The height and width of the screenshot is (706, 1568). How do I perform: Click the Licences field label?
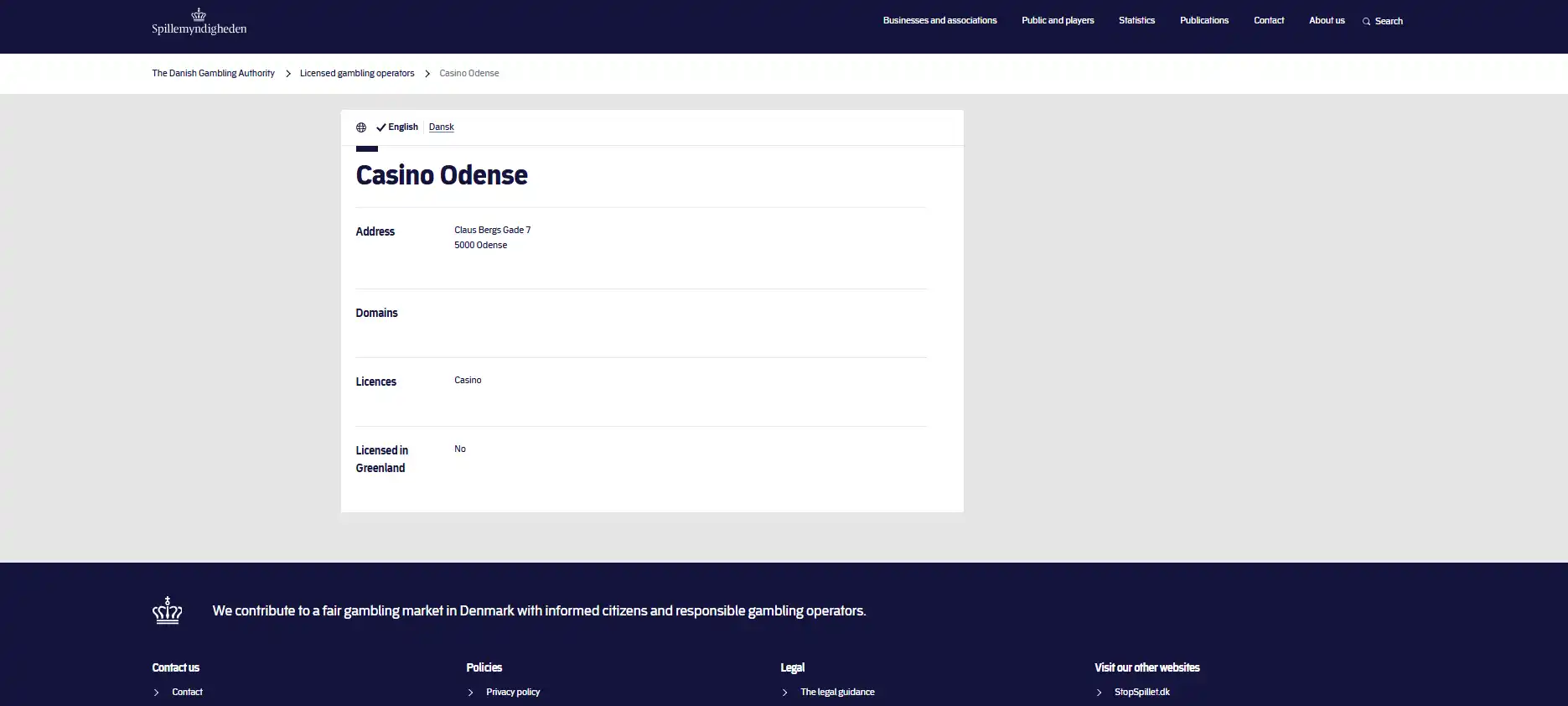pos(375,382)
